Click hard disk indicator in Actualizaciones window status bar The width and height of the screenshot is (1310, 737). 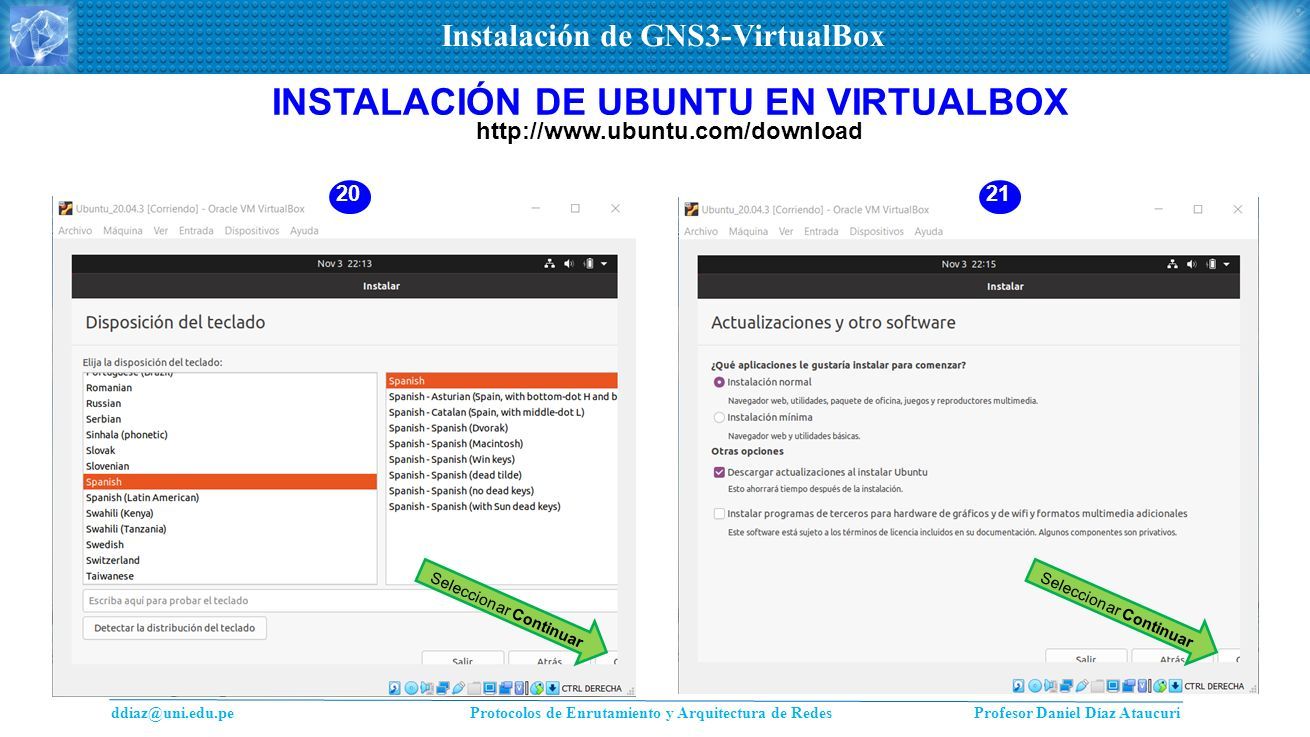1018,686
